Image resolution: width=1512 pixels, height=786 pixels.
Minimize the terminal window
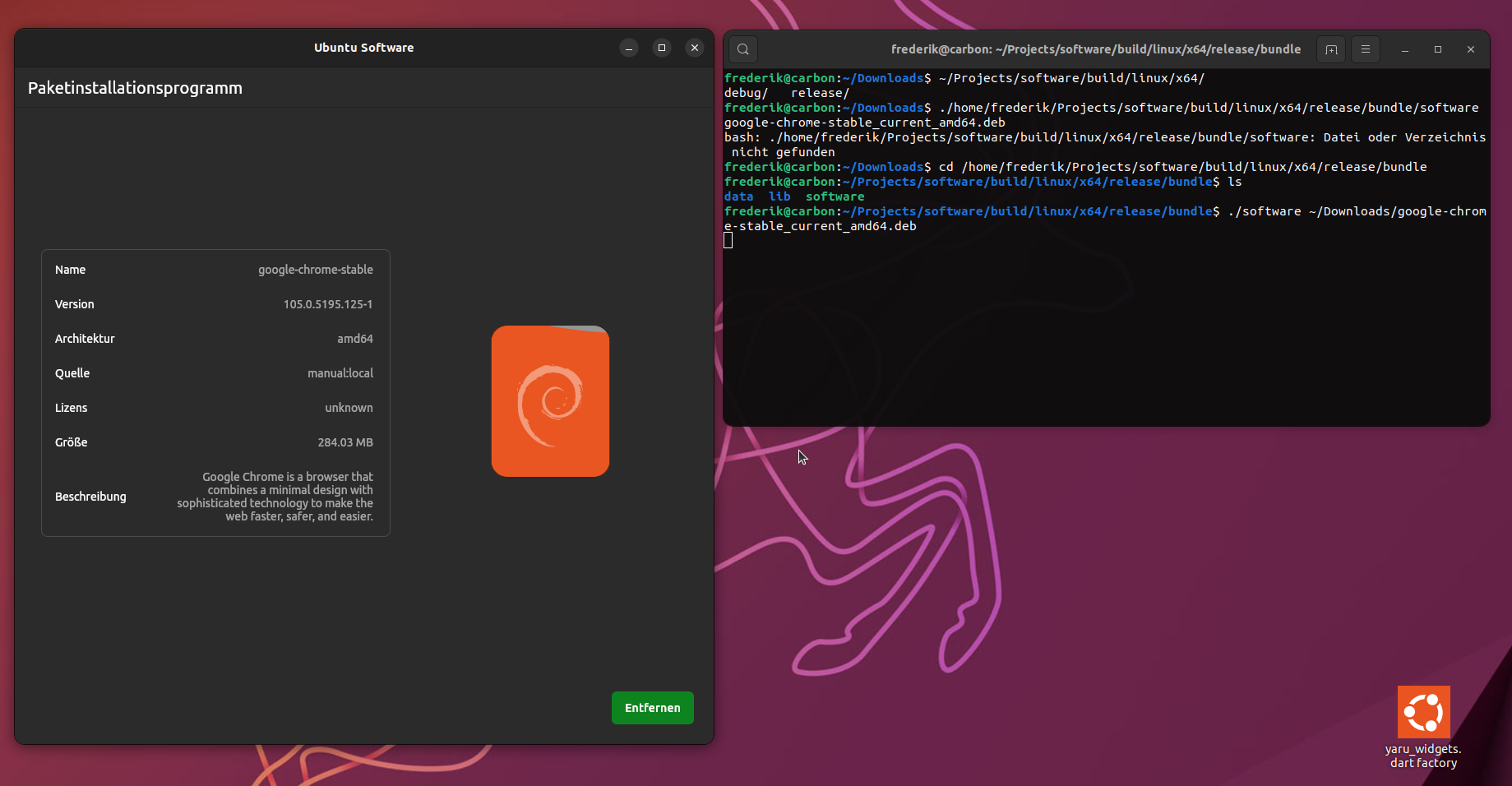pyautogui.click(x=1405, y=49)
